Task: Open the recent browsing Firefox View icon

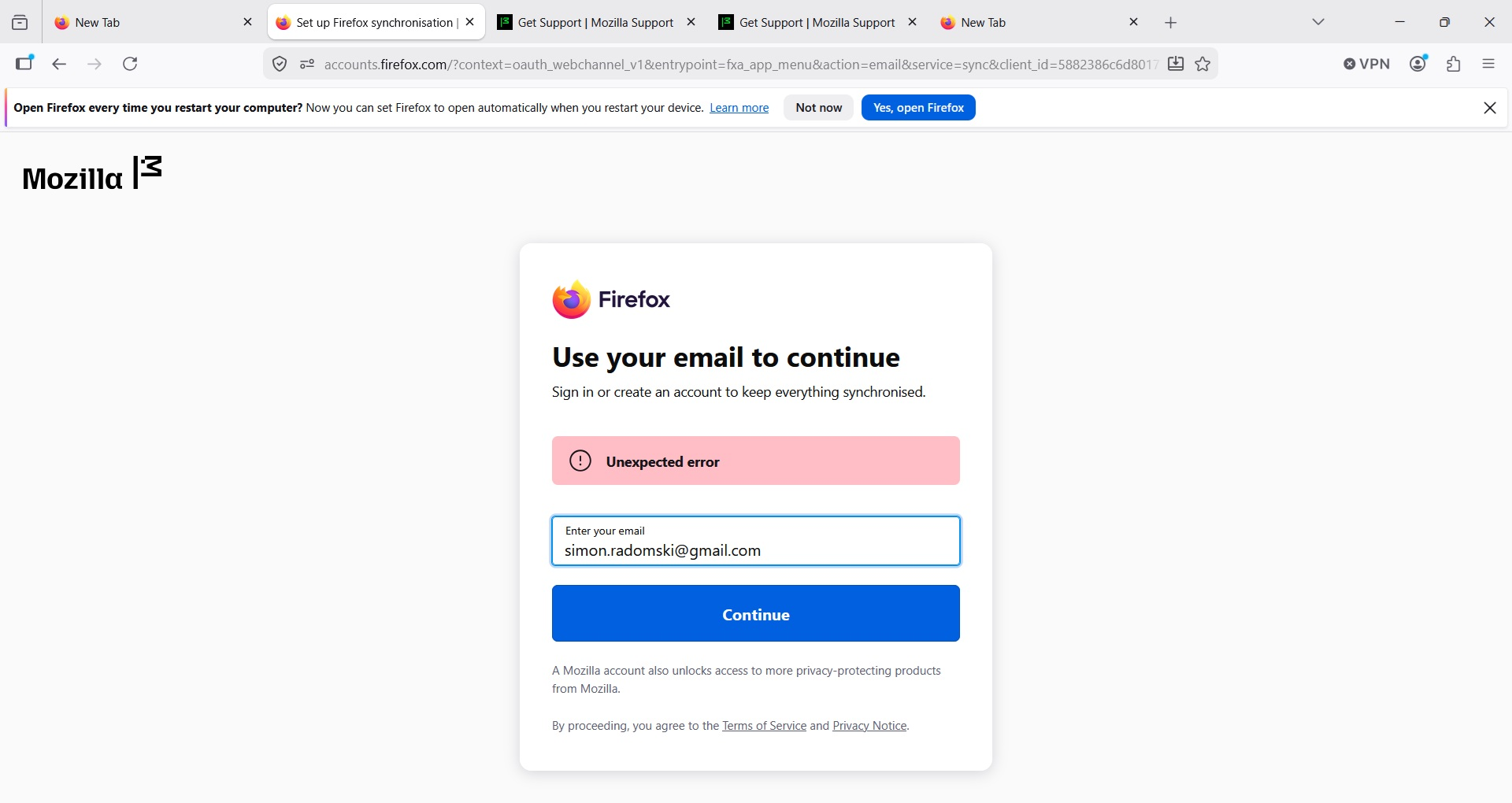Action: coord(20,23)
